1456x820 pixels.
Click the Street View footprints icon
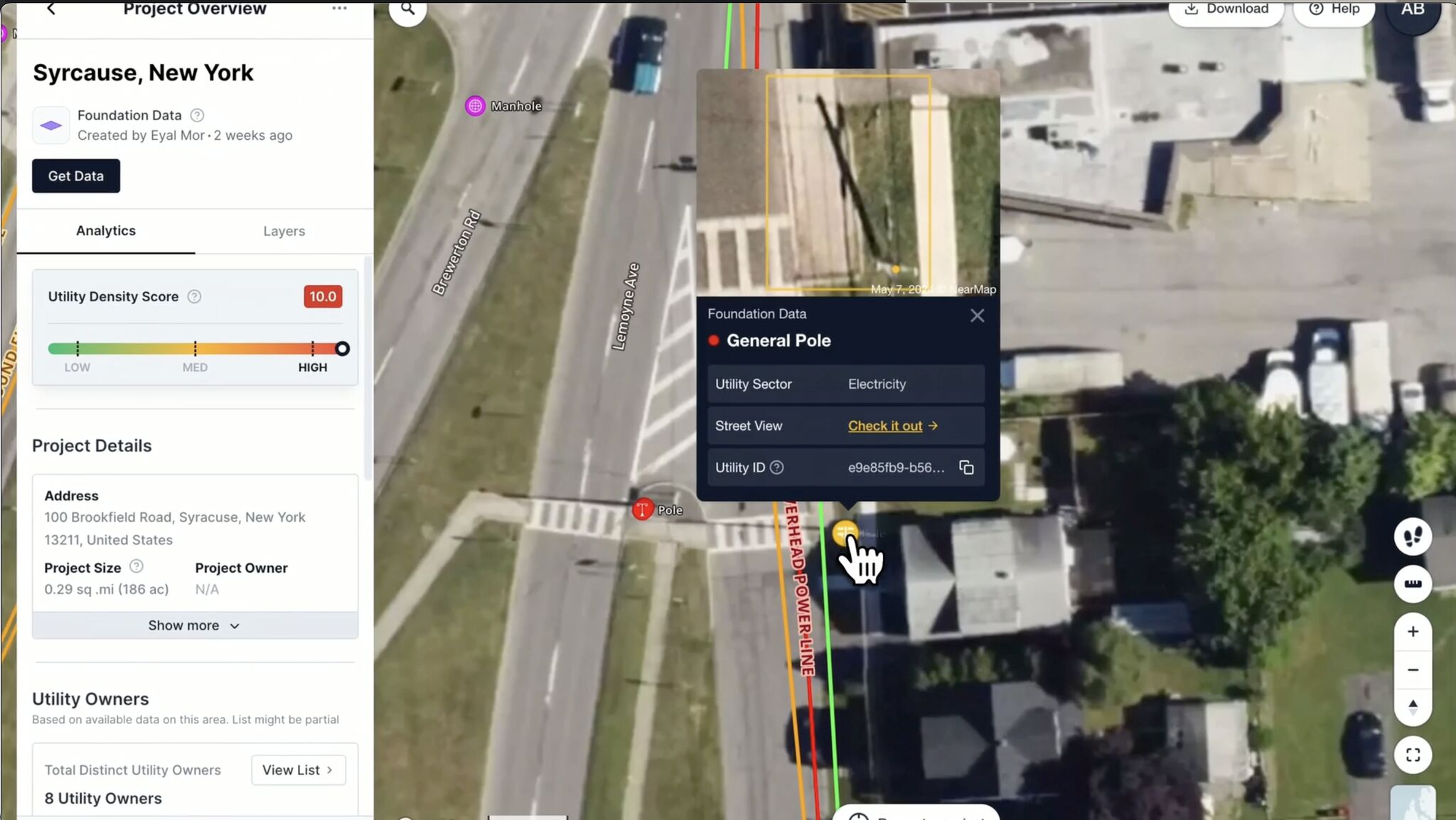[x=1412, y=536]
